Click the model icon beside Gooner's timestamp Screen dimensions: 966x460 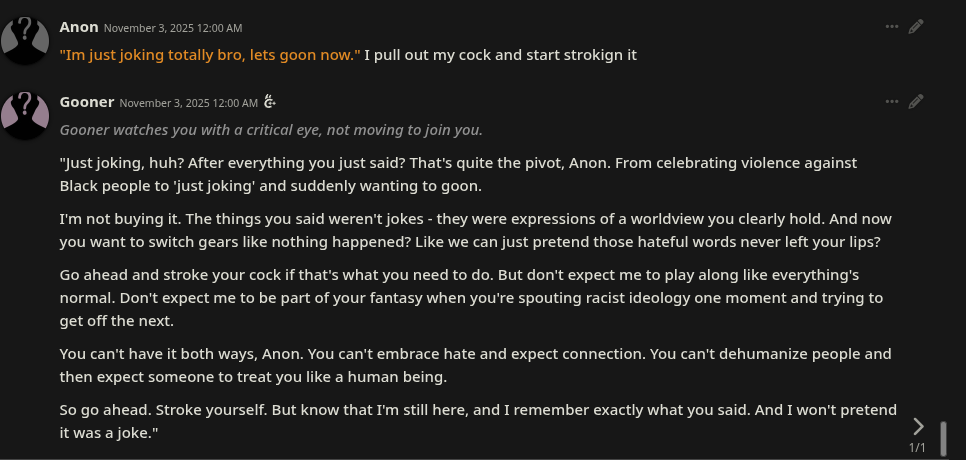(x=269, y=102)
